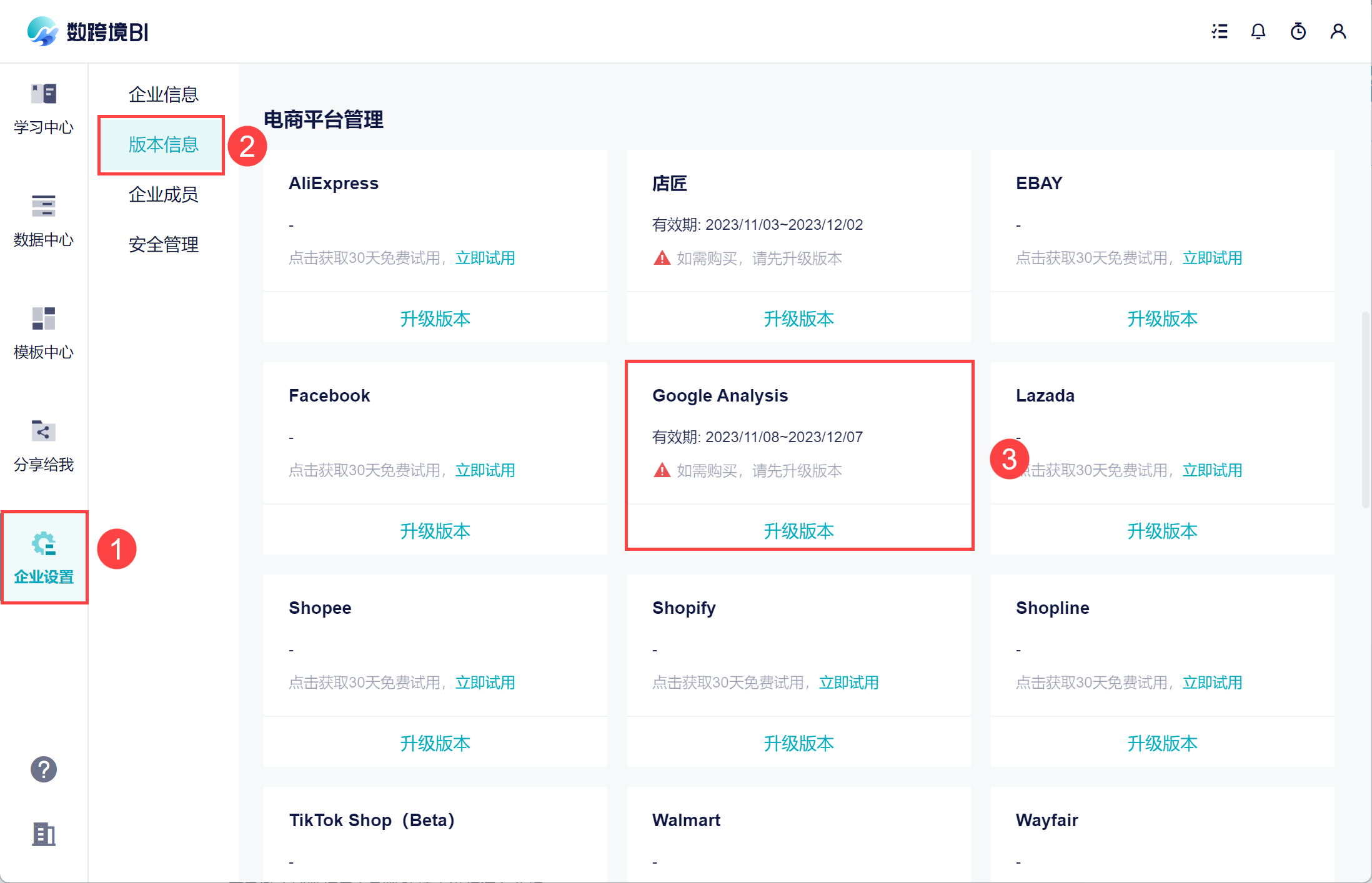Select 版本信息 menu item
Image resolution: width=1372 pixels, height=883 pixels.
[x=163, y=144]
